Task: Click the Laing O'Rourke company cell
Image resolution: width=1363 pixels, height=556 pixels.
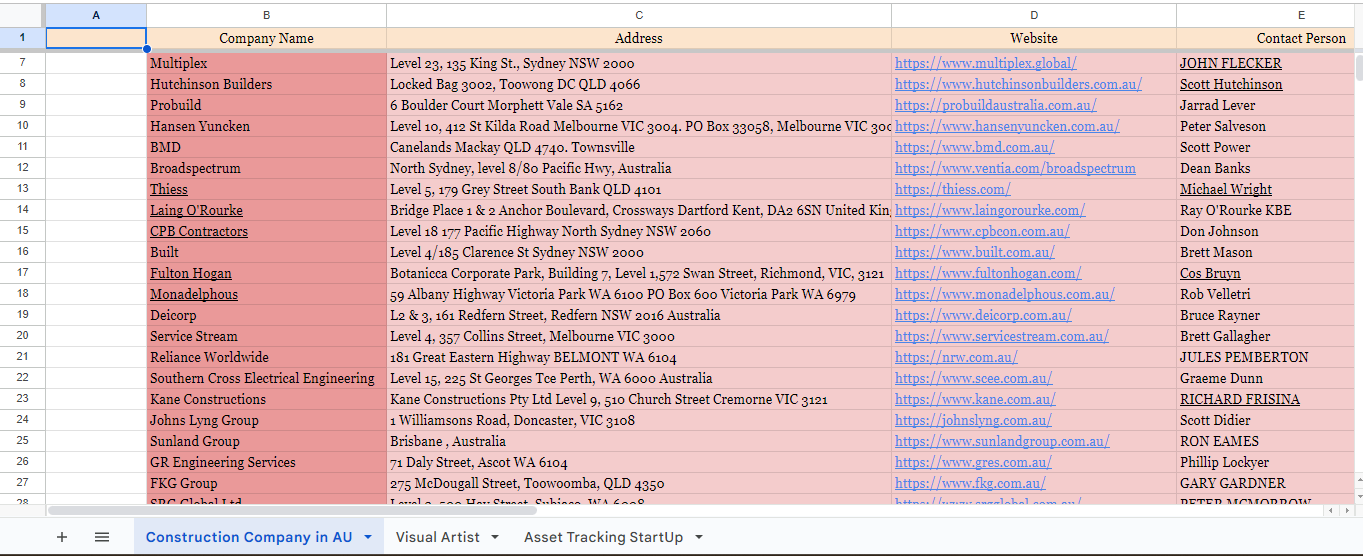Action: (266, 210)
